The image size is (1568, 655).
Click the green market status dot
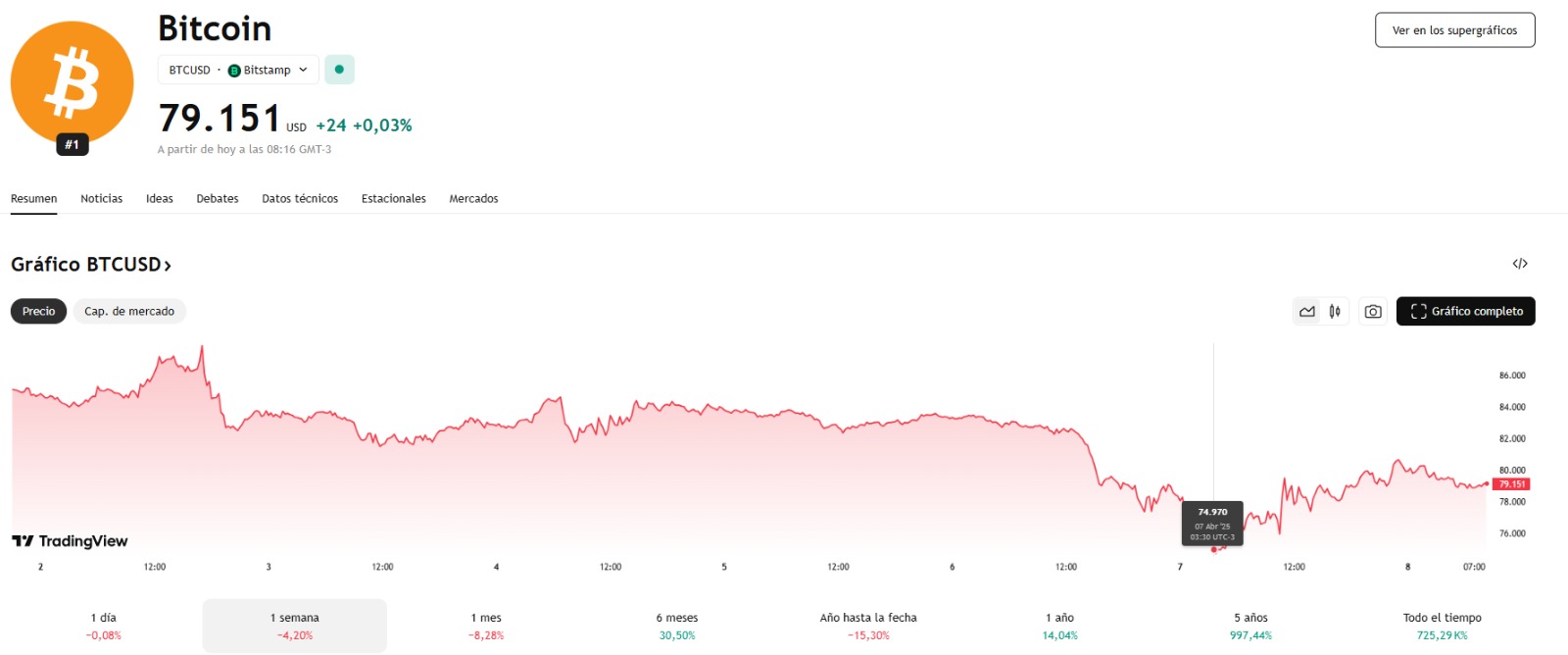(x=339, y=70)
